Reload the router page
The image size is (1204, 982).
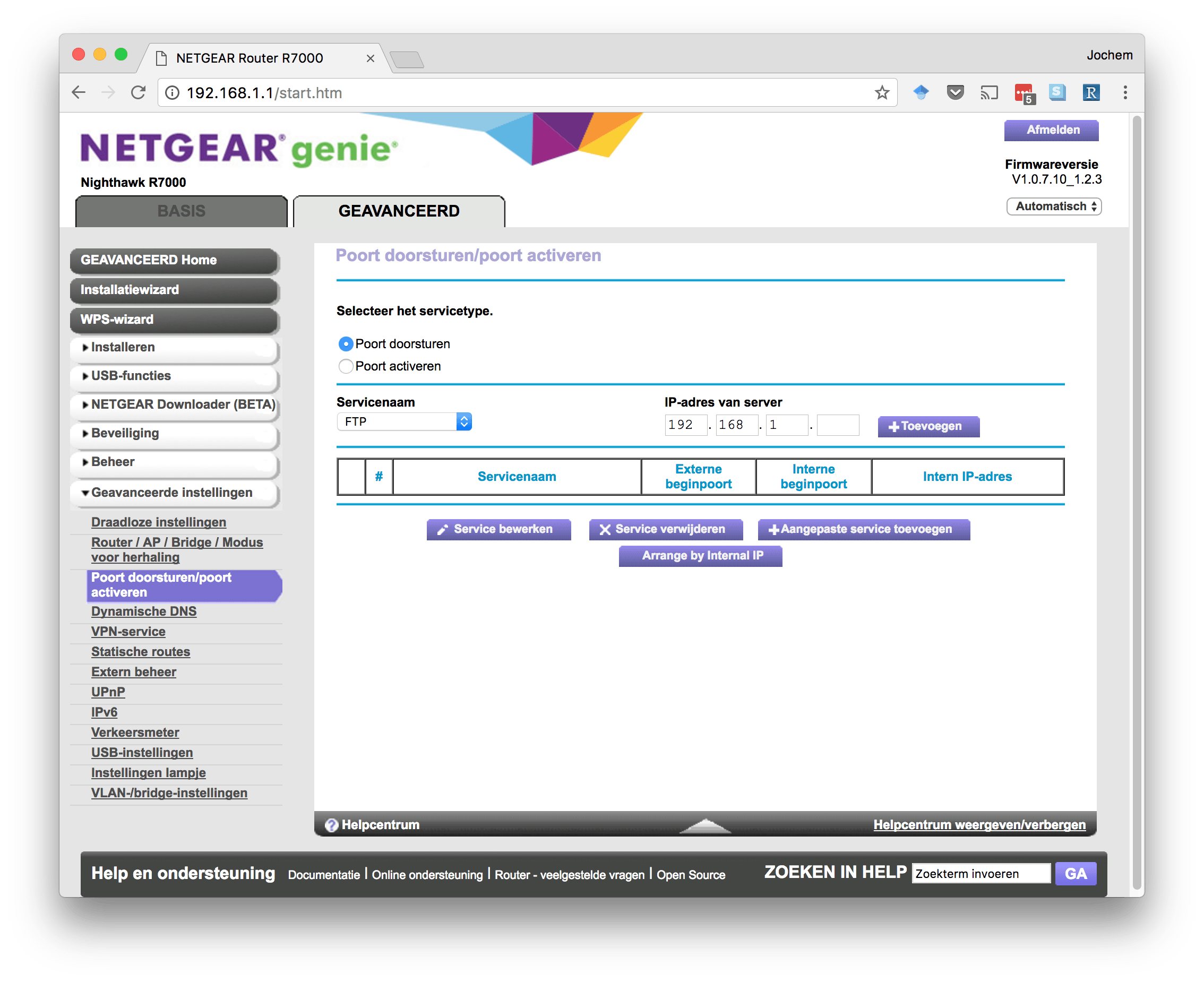click(x=139, y=93)
